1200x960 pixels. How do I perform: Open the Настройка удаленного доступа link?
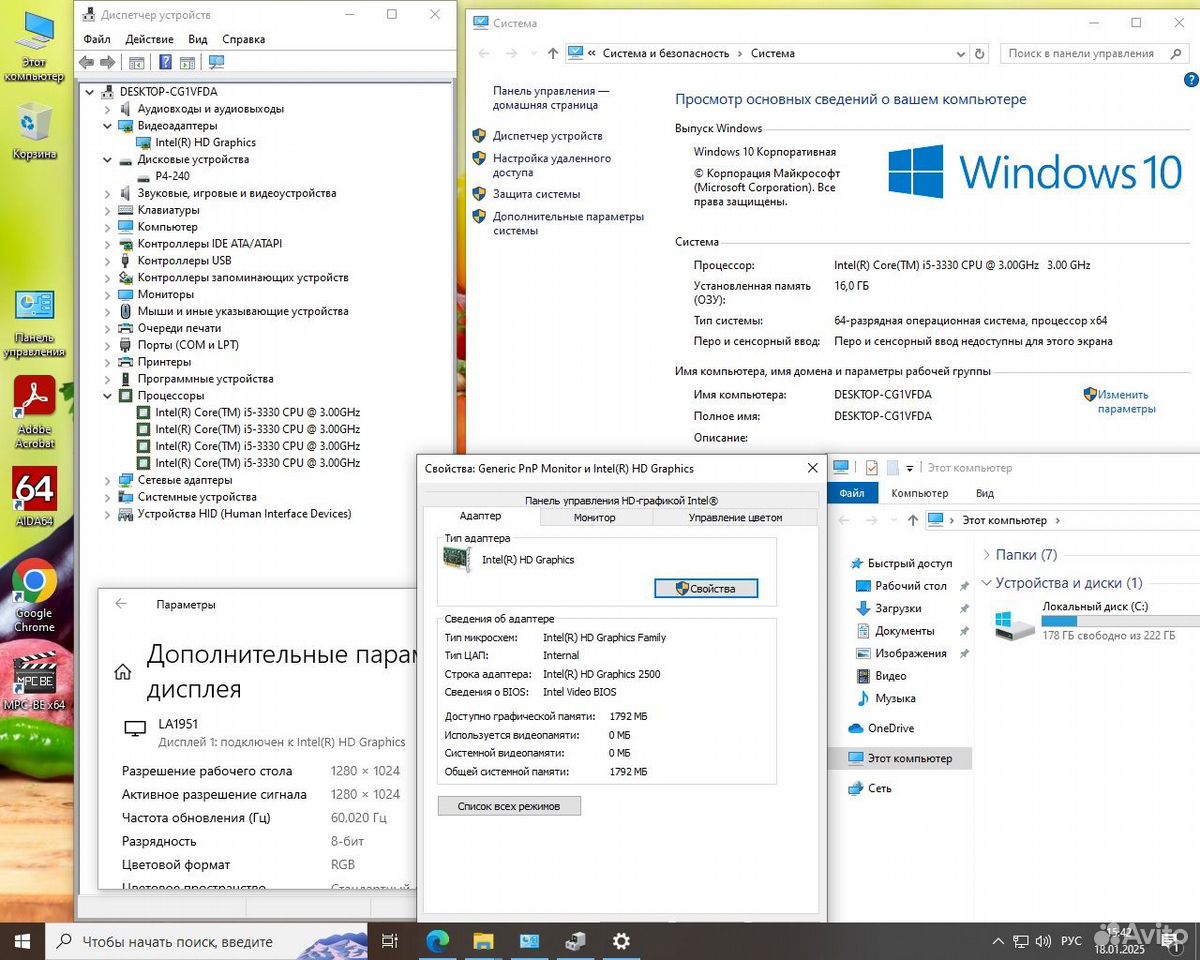552,165
